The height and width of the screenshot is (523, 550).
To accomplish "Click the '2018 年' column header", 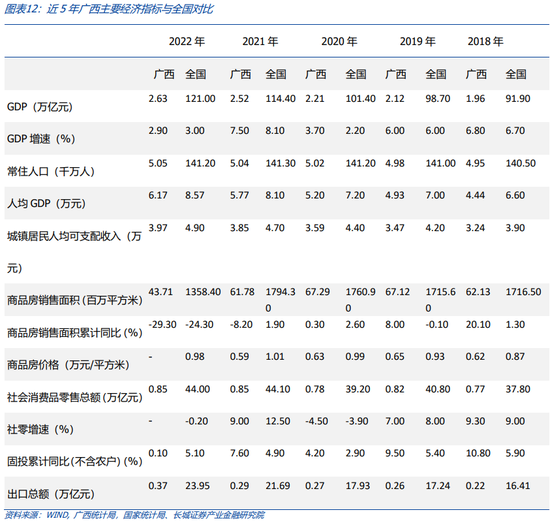I will (485, 41).
